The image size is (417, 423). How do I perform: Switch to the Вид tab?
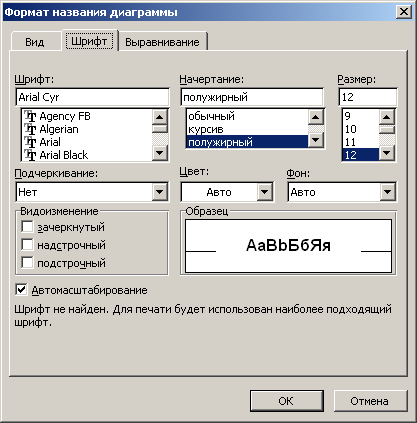(35, 42)
